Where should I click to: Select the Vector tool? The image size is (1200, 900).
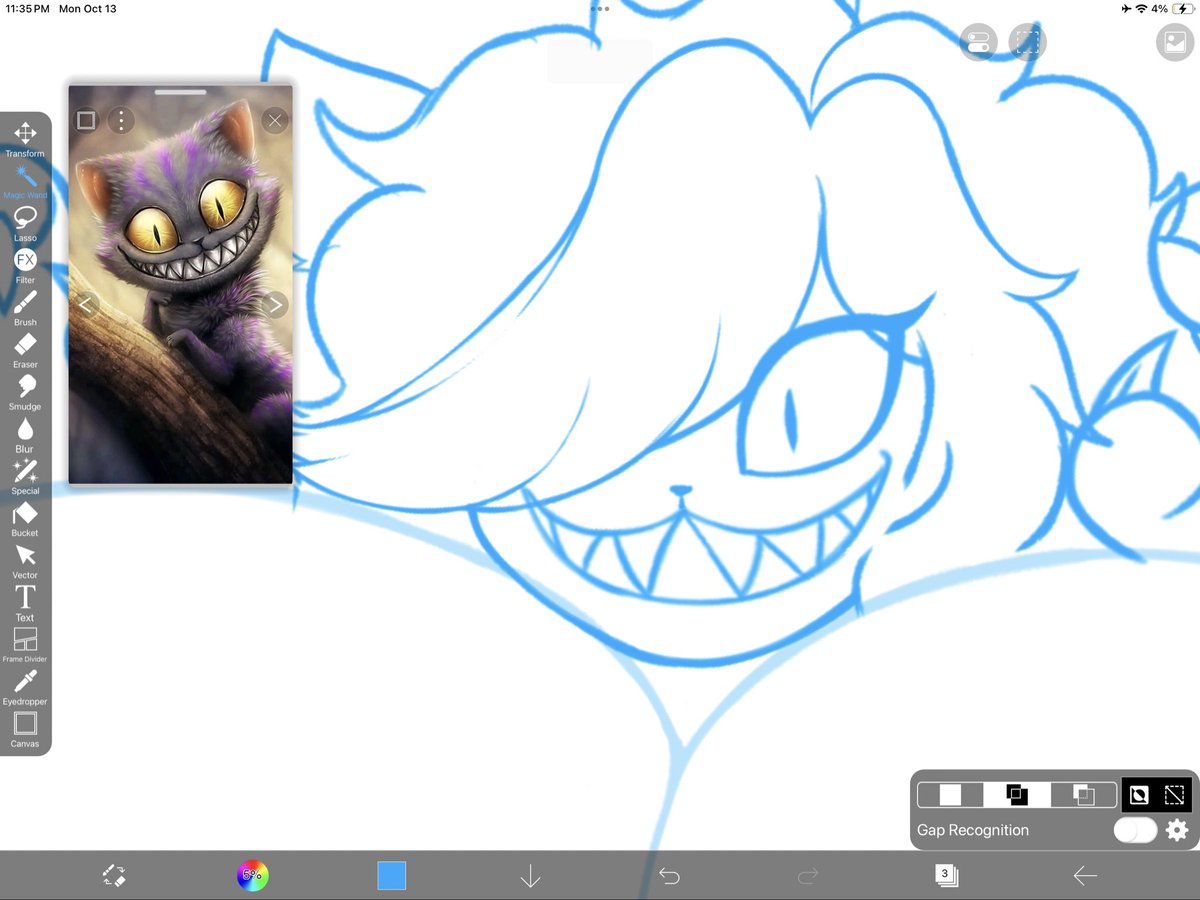25,561
